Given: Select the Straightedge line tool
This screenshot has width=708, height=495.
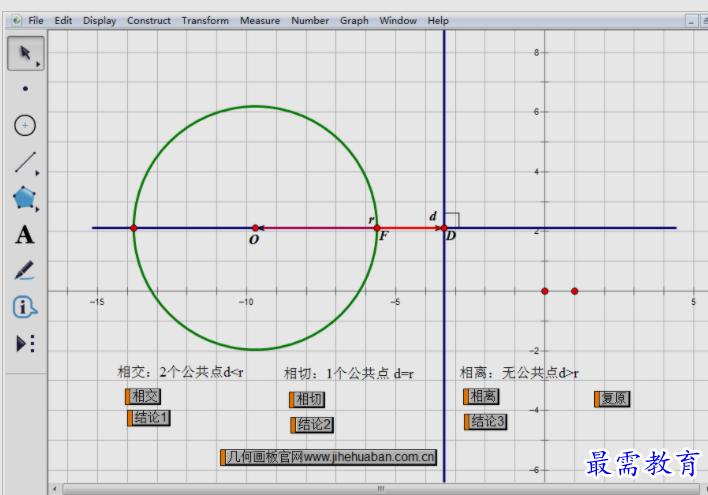Looking at the screenshot, I should tap(25, 162).
